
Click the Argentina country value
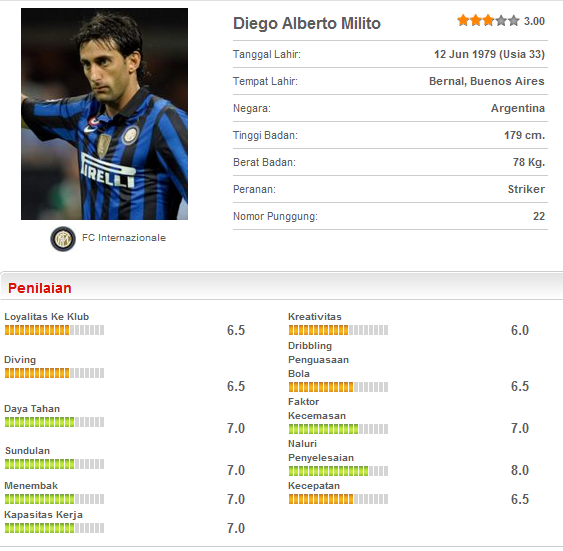pos(518,108)
